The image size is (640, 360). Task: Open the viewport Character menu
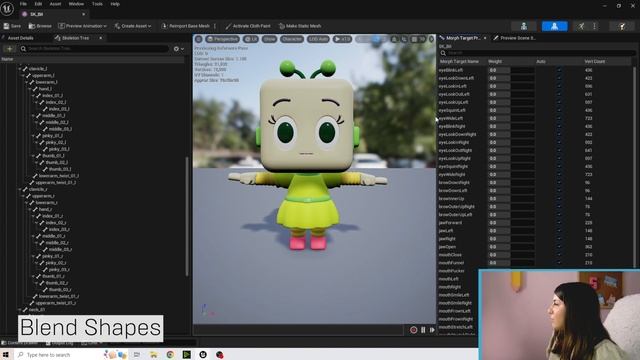[292, 39]
